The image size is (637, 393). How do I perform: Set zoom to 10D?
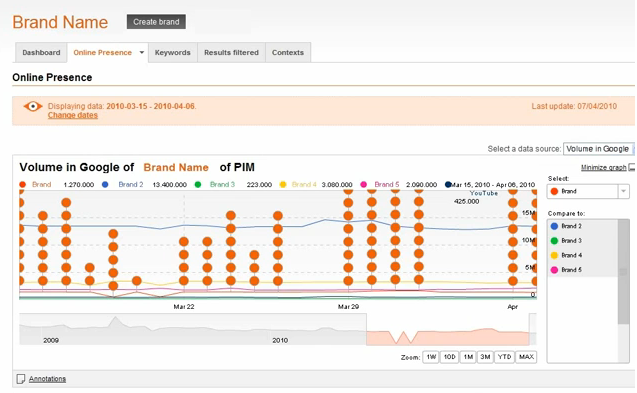(449, 357)
